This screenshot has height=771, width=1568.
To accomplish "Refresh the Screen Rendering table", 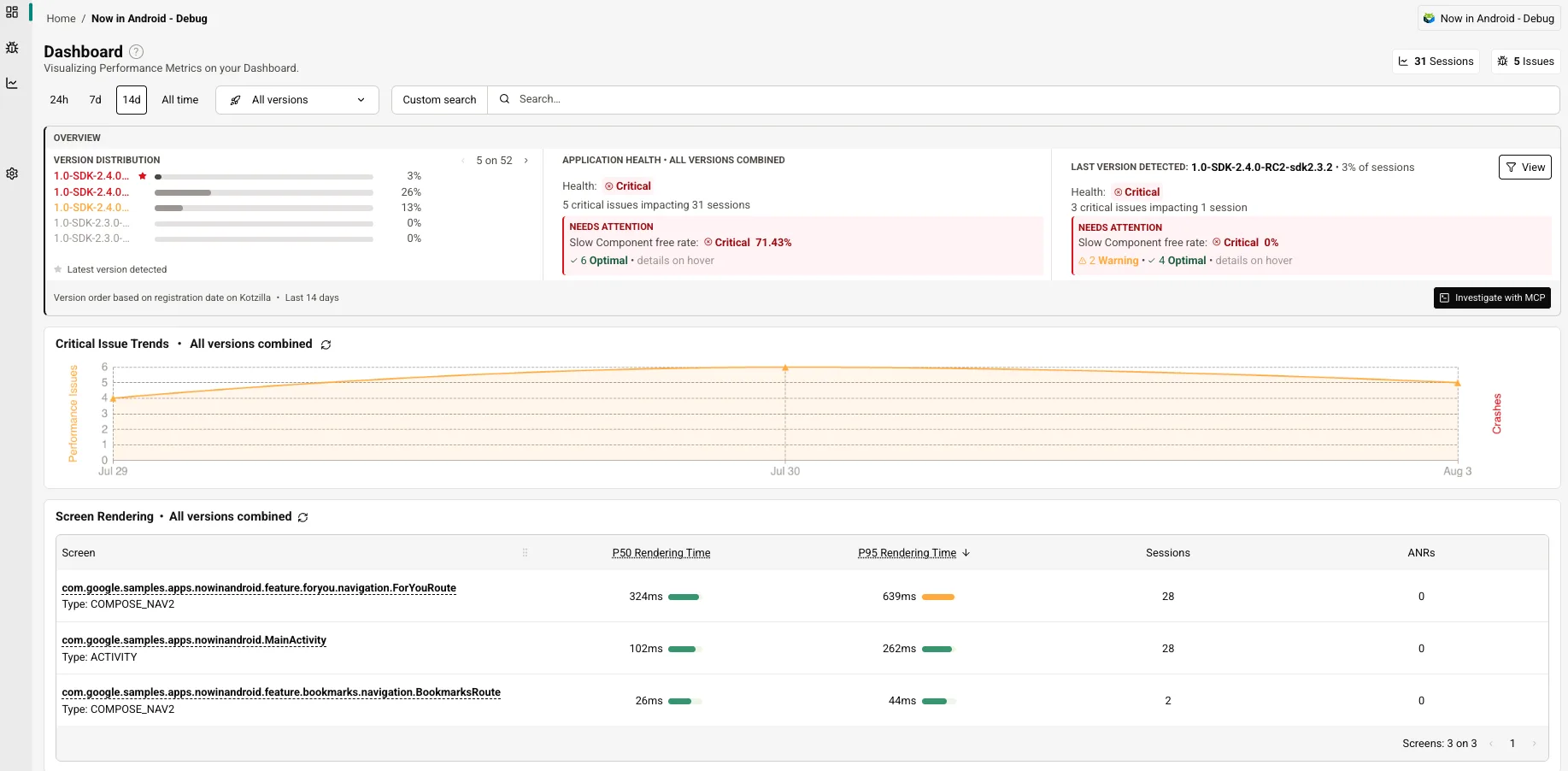I will [x=302, y=517].
